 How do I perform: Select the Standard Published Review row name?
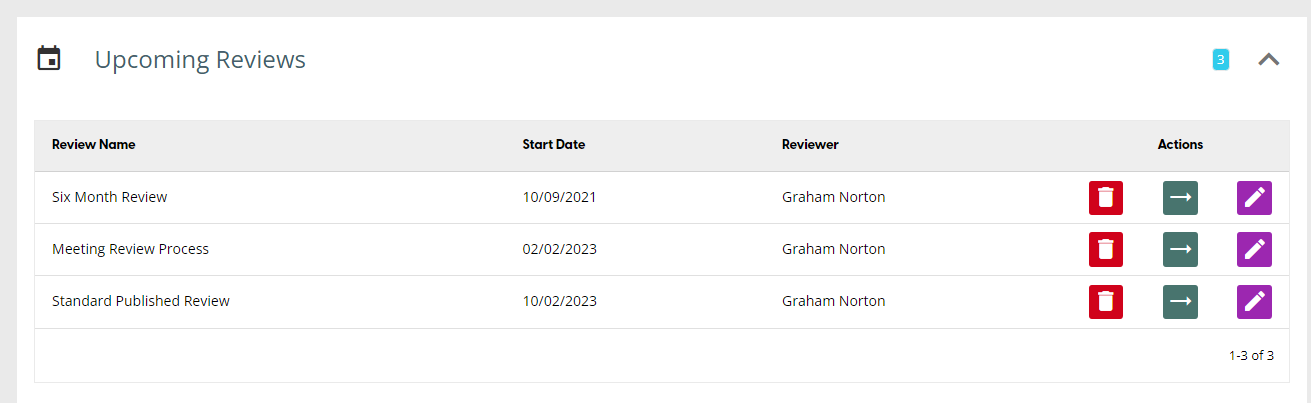point(141,301)
